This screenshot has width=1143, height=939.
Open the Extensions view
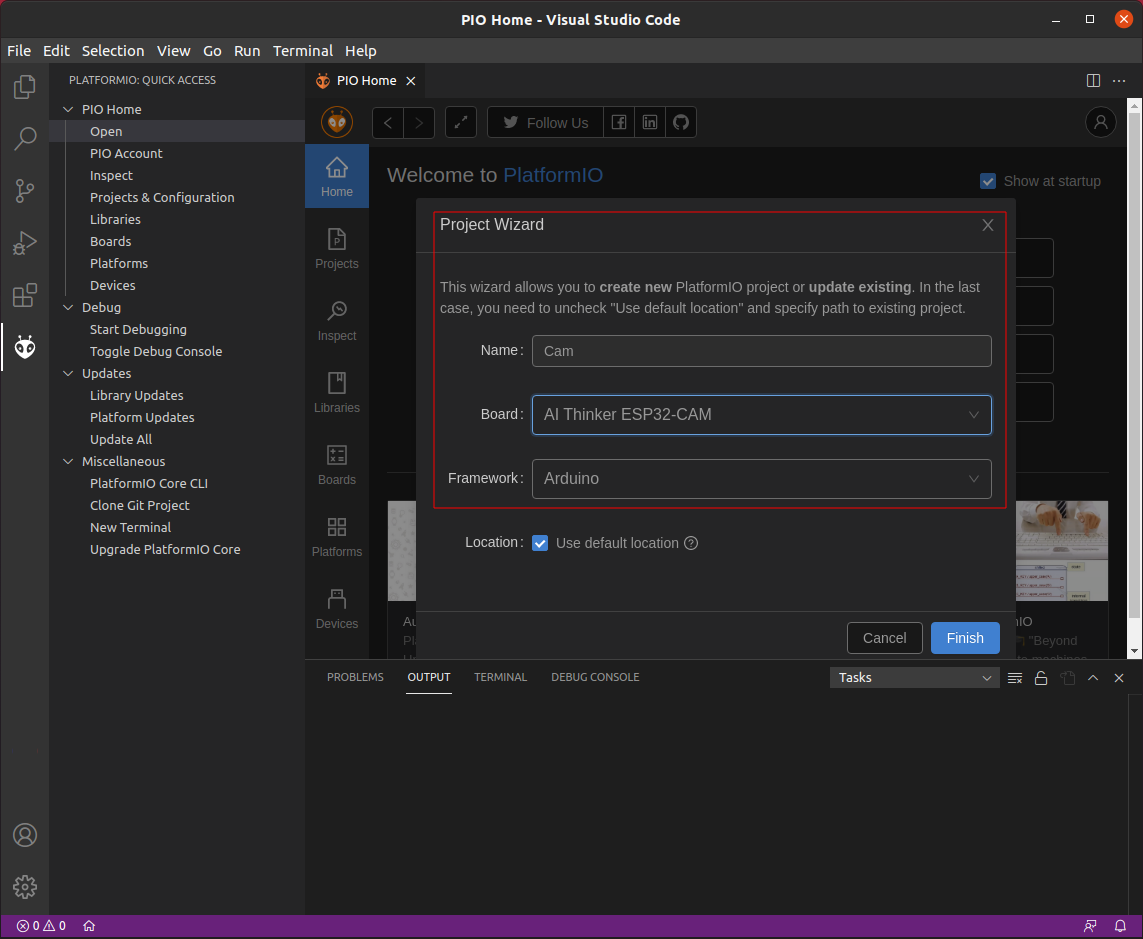25,295
